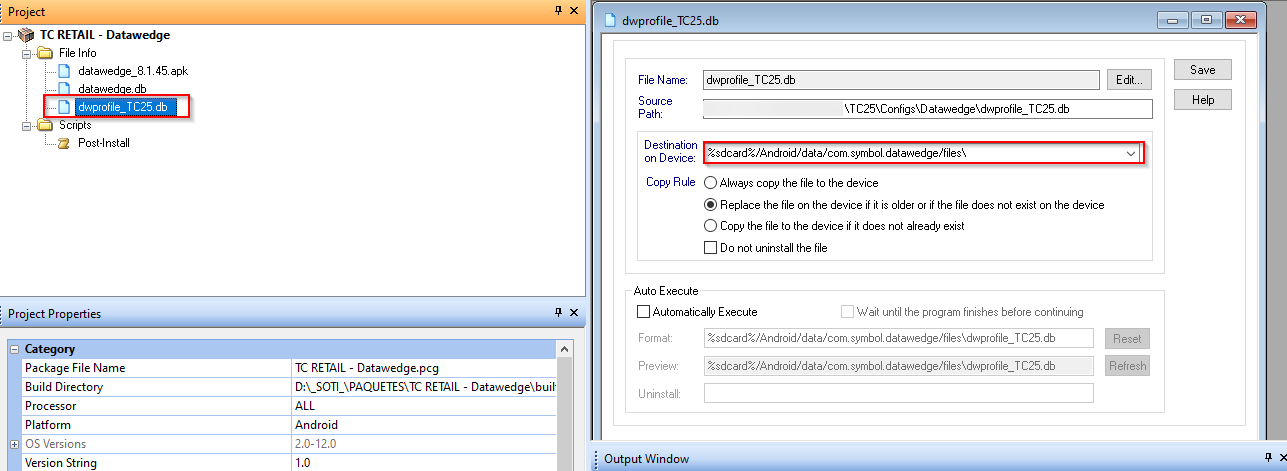Collapse the TC RETAIL - Datawedge tree root
Image resolution: width=1287 pixels, height=471 pixels.
8,35
